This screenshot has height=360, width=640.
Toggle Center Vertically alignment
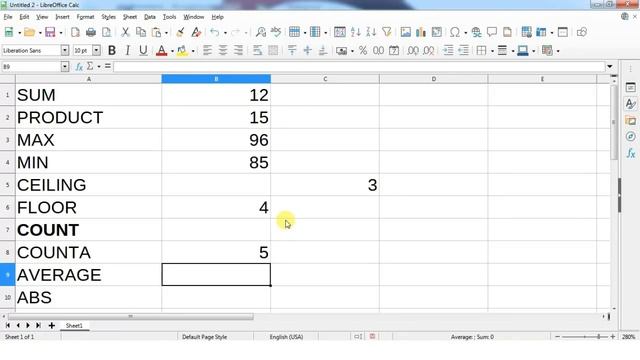(307, 51)
